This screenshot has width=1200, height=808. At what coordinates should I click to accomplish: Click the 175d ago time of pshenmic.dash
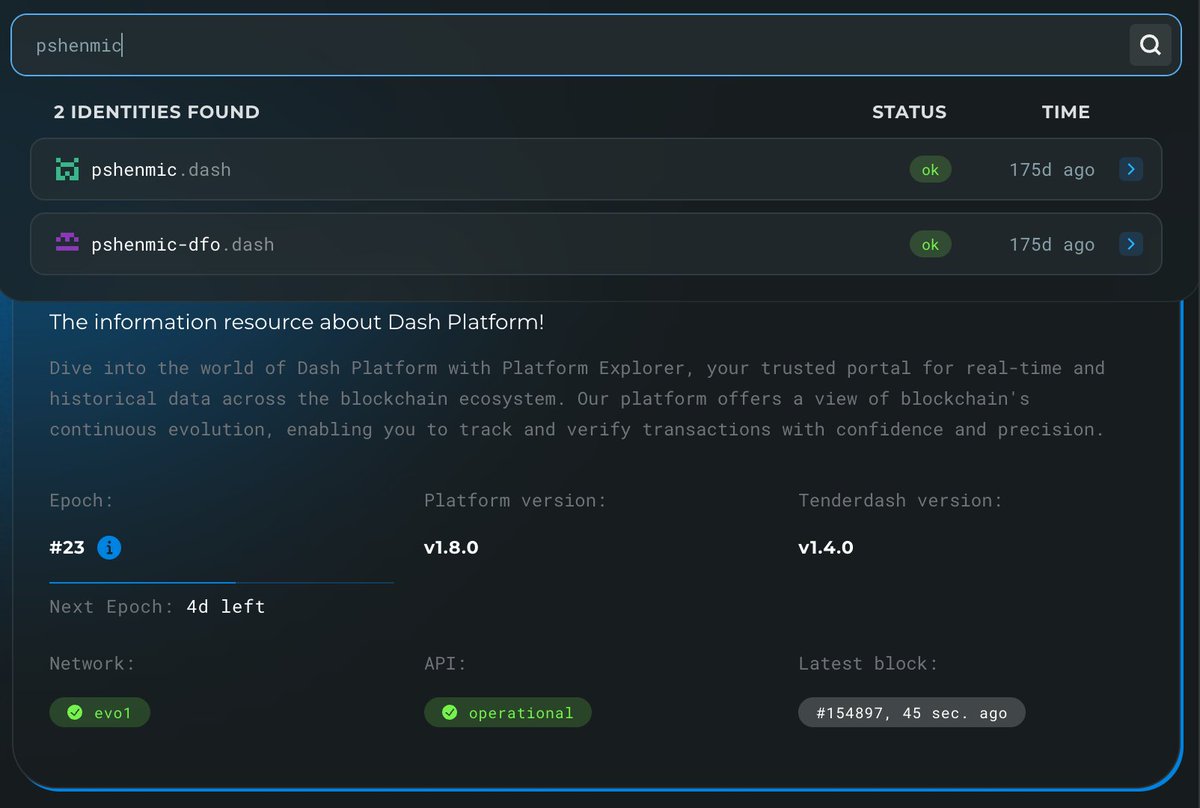coord(1052,170)
